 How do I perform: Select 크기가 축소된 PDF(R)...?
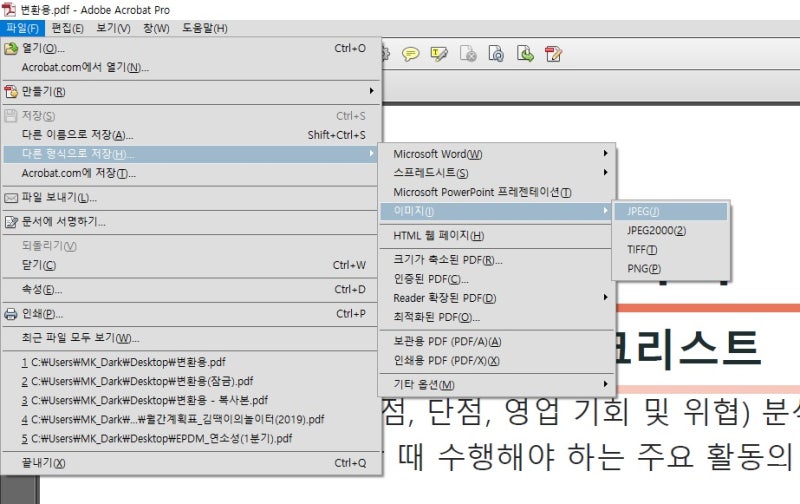(x=497, y=260)
